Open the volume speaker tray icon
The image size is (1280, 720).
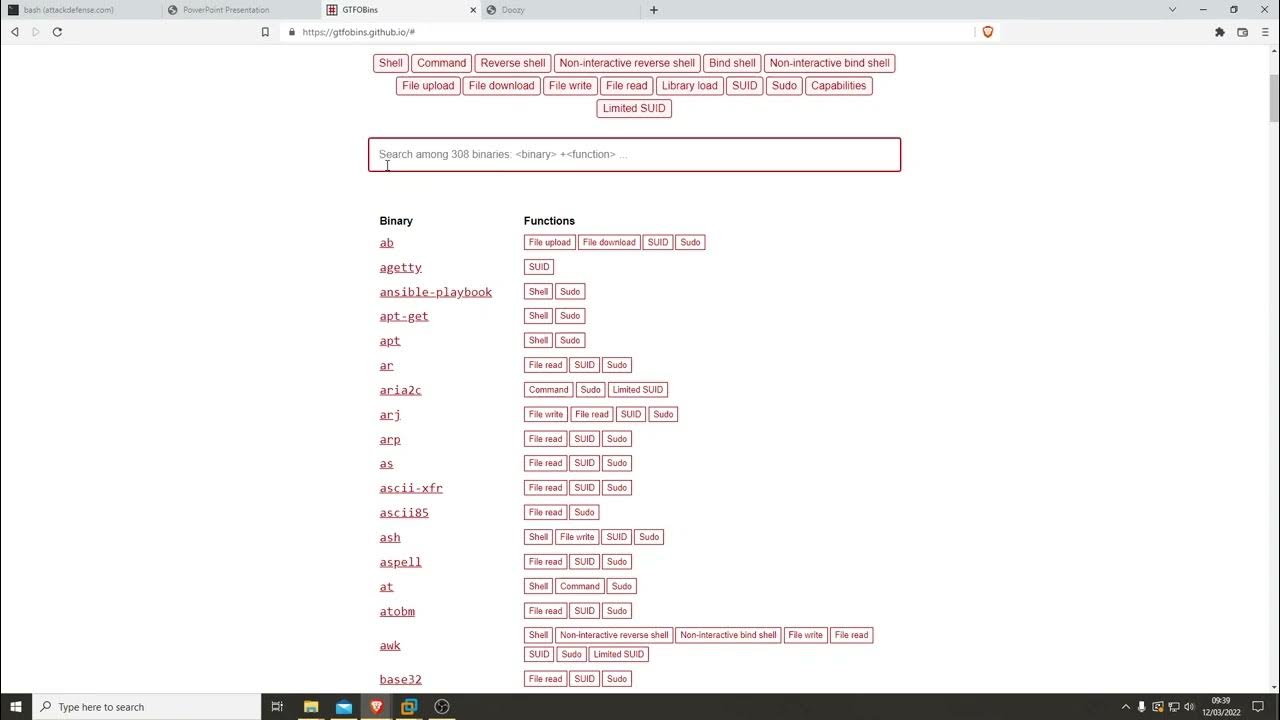click(x=1190, y=707)
